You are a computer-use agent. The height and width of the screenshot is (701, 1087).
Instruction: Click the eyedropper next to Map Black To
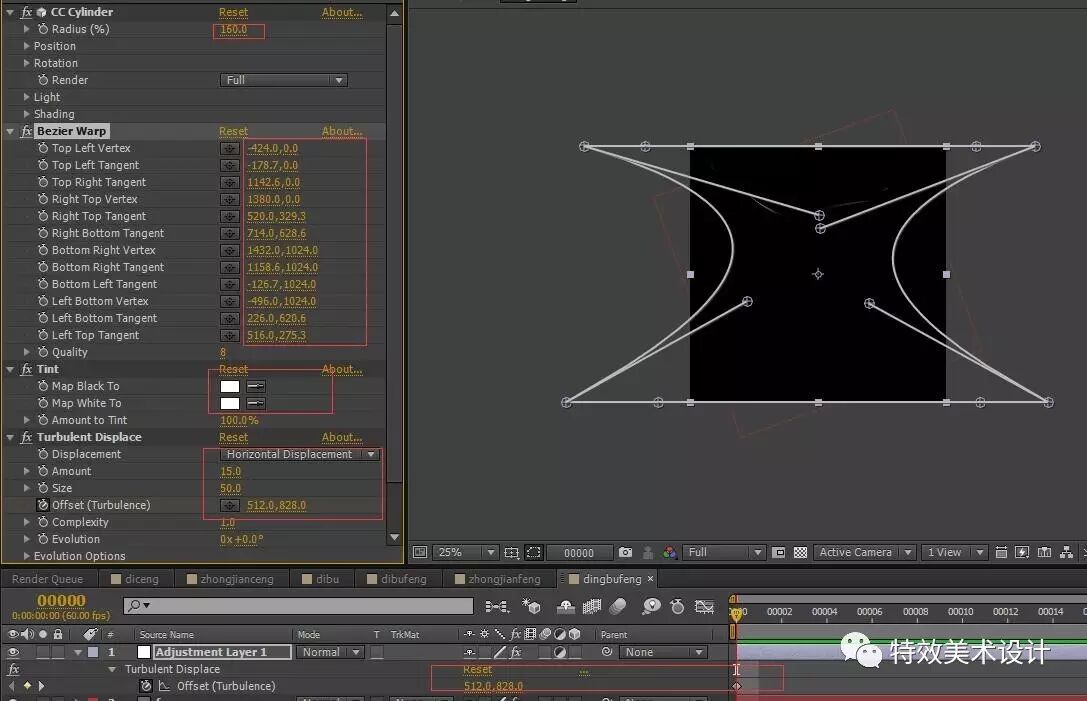[256, 386]
